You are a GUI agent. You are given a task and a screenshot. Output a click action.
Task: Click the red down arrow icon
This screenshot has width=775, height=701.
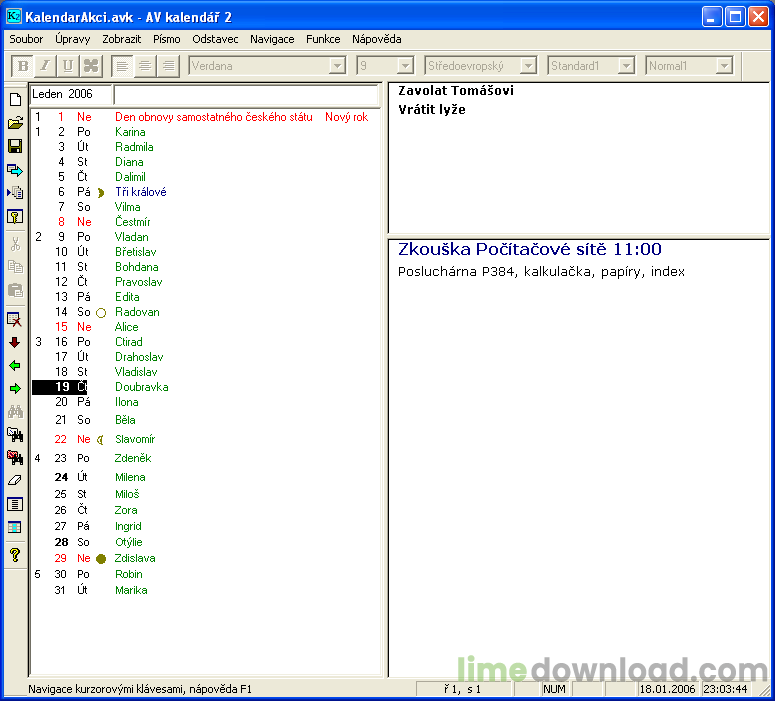point(15,342)
